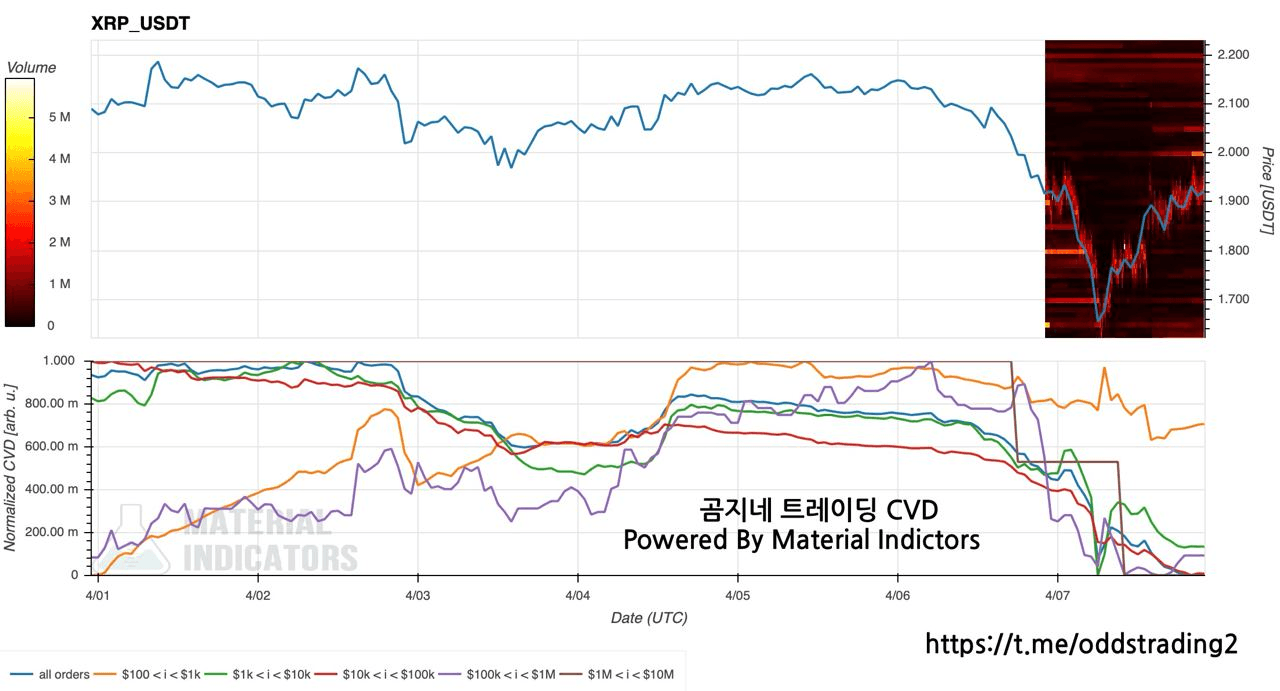Click the "Powered By Material Indictors" text

[x=801, y=540]
